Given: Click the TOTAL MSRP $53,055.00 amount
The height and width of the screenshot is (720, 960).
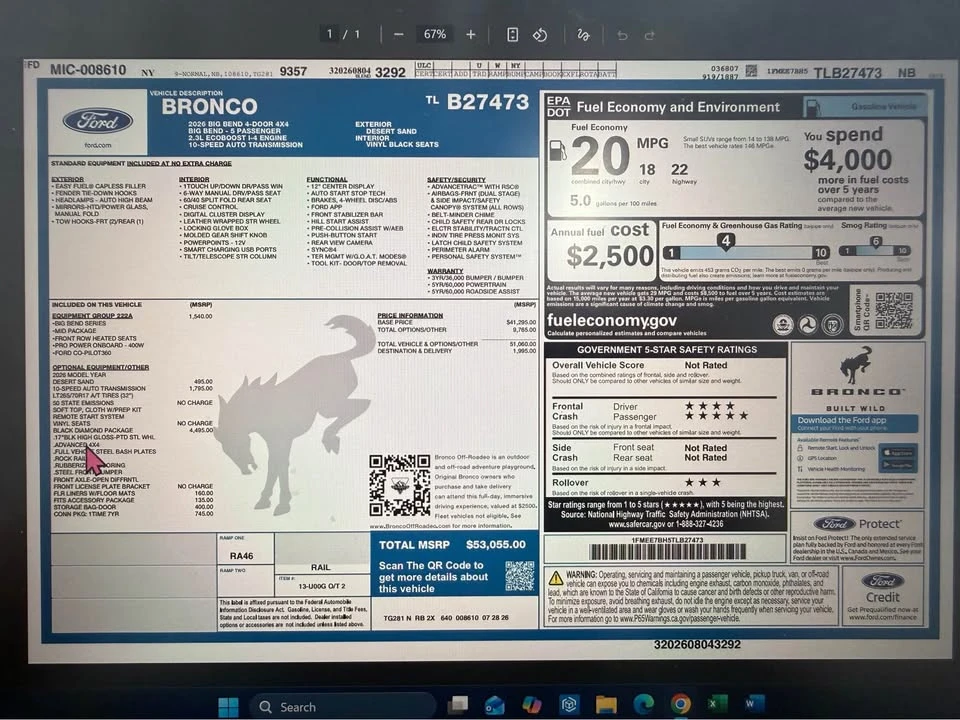Looking at the screenshot, I should pyautogui.click(x=495, y=544).
